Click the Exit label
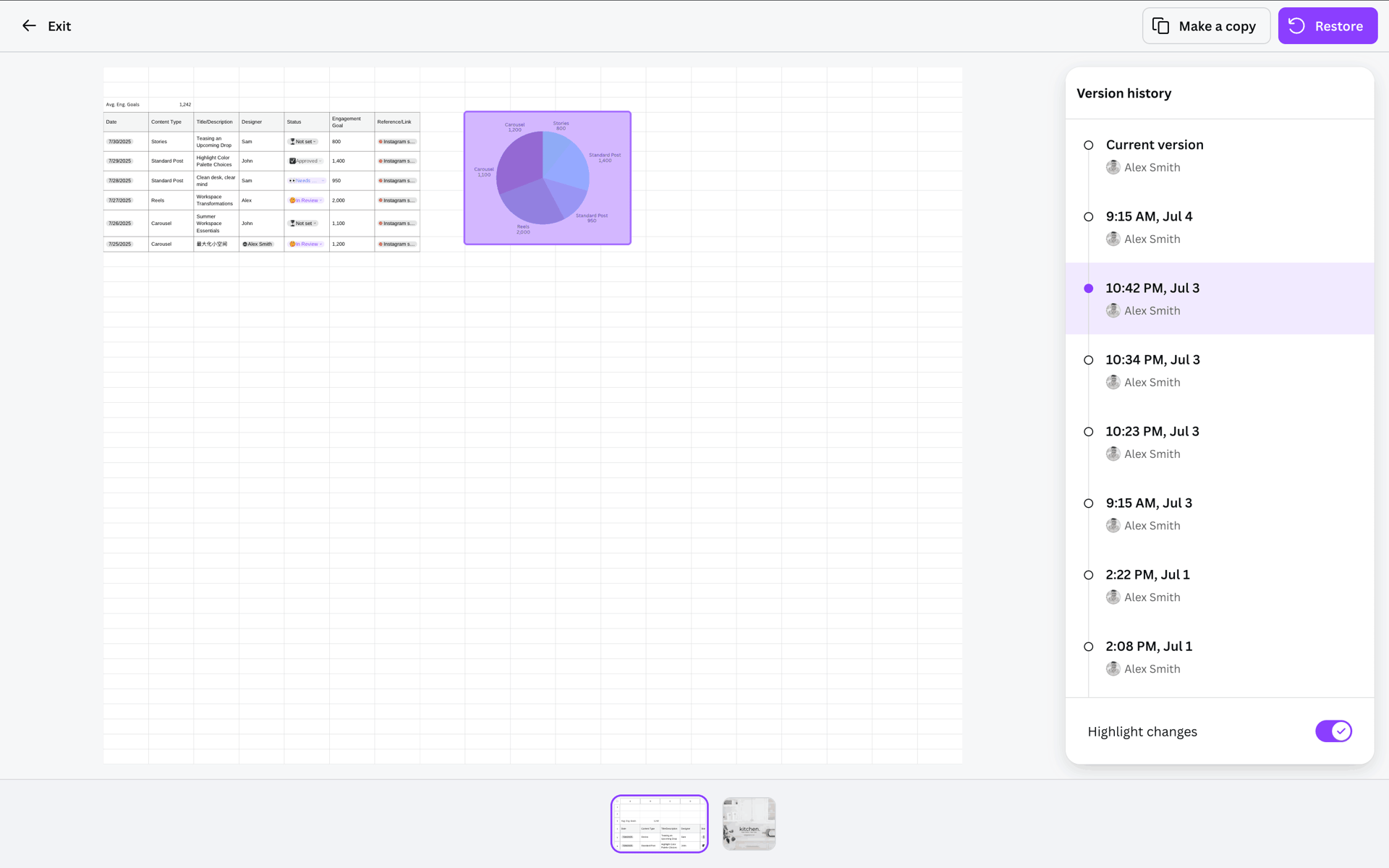This screenshot has width=1389, height=868. coord(59,26)
